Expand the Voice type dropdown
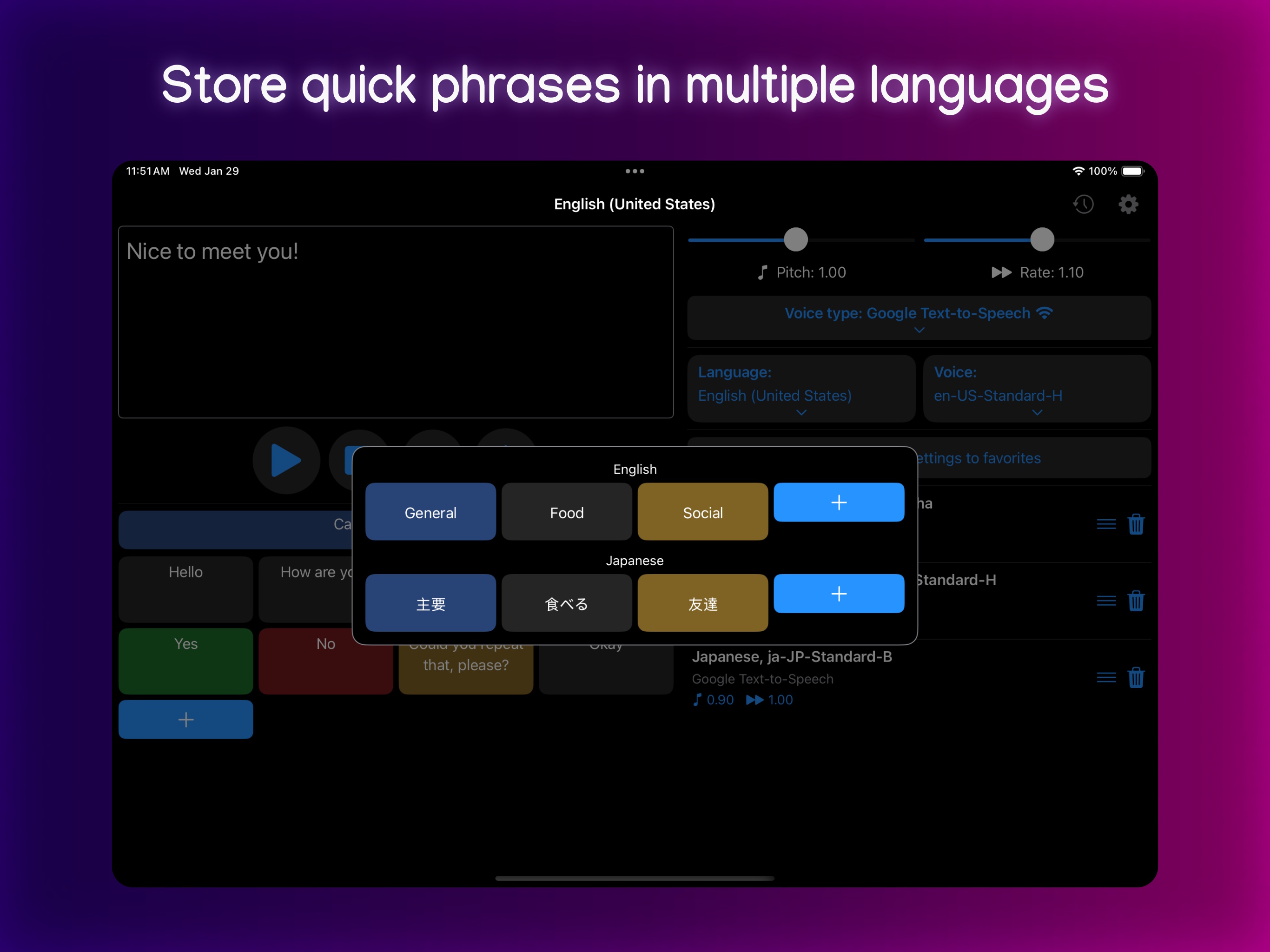The height and width of the screenshot is (952, 1270). (919, 318)
